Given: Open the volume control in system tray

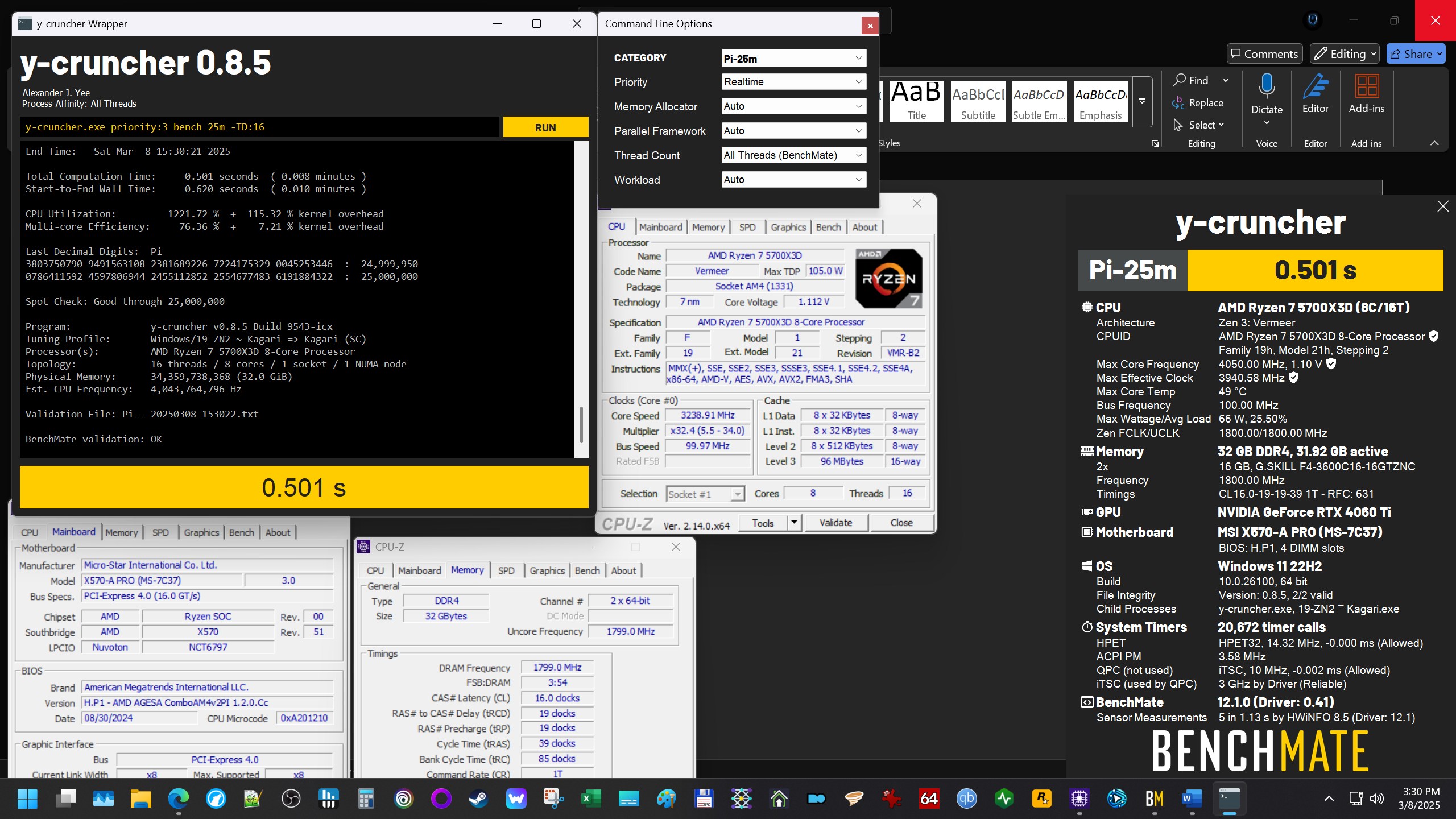Looking at the screenshot, I should click(1377, 799).
